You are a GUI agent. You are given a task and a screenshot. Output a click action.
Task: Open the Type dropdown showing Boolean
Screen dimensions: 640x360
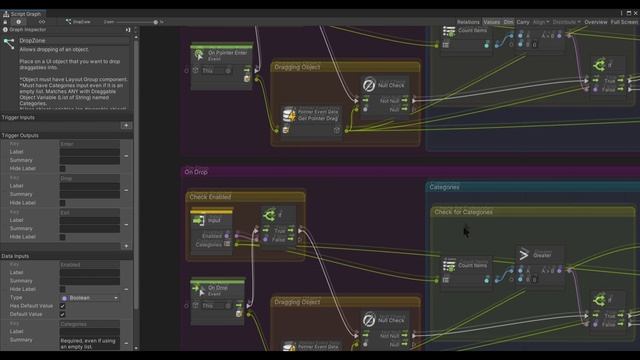pyautogui.click(x=90, y=298)
